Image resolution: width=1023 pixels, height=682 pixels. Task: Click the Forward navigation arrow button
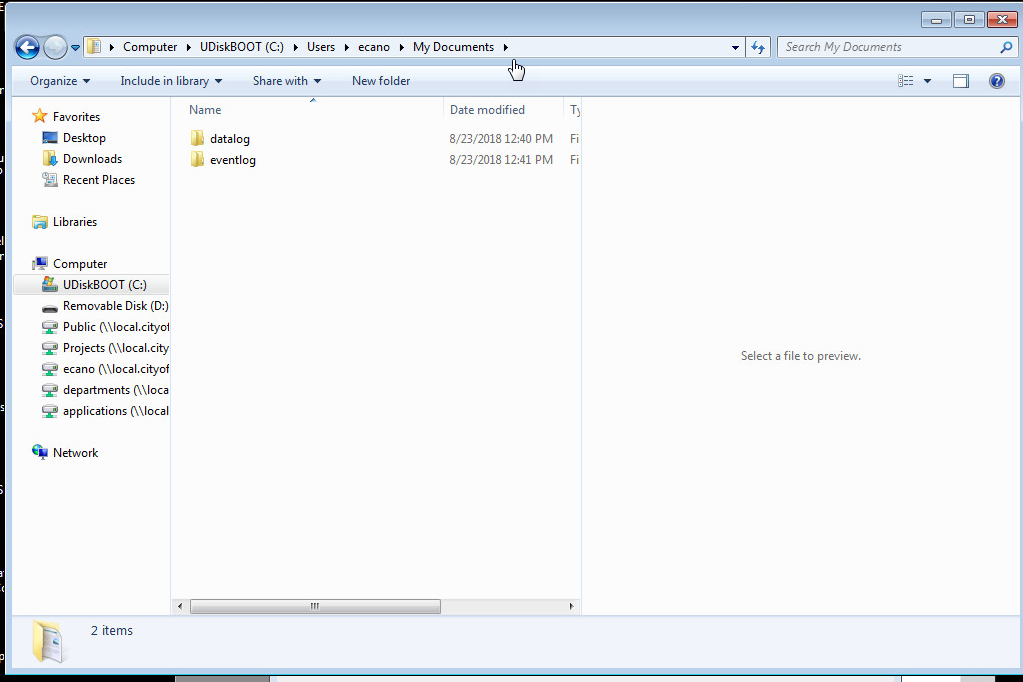click(55, 47)
